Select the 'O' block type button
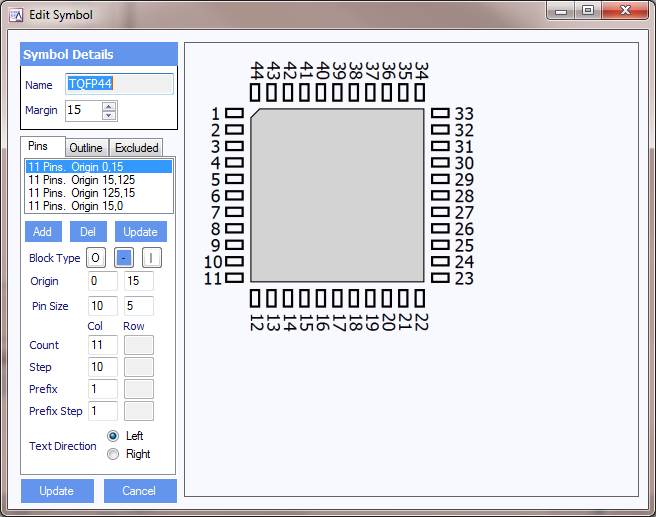Image resolution: width=656 pixels, height=517 pixels. pyautogui.click(x=95, y=258)
